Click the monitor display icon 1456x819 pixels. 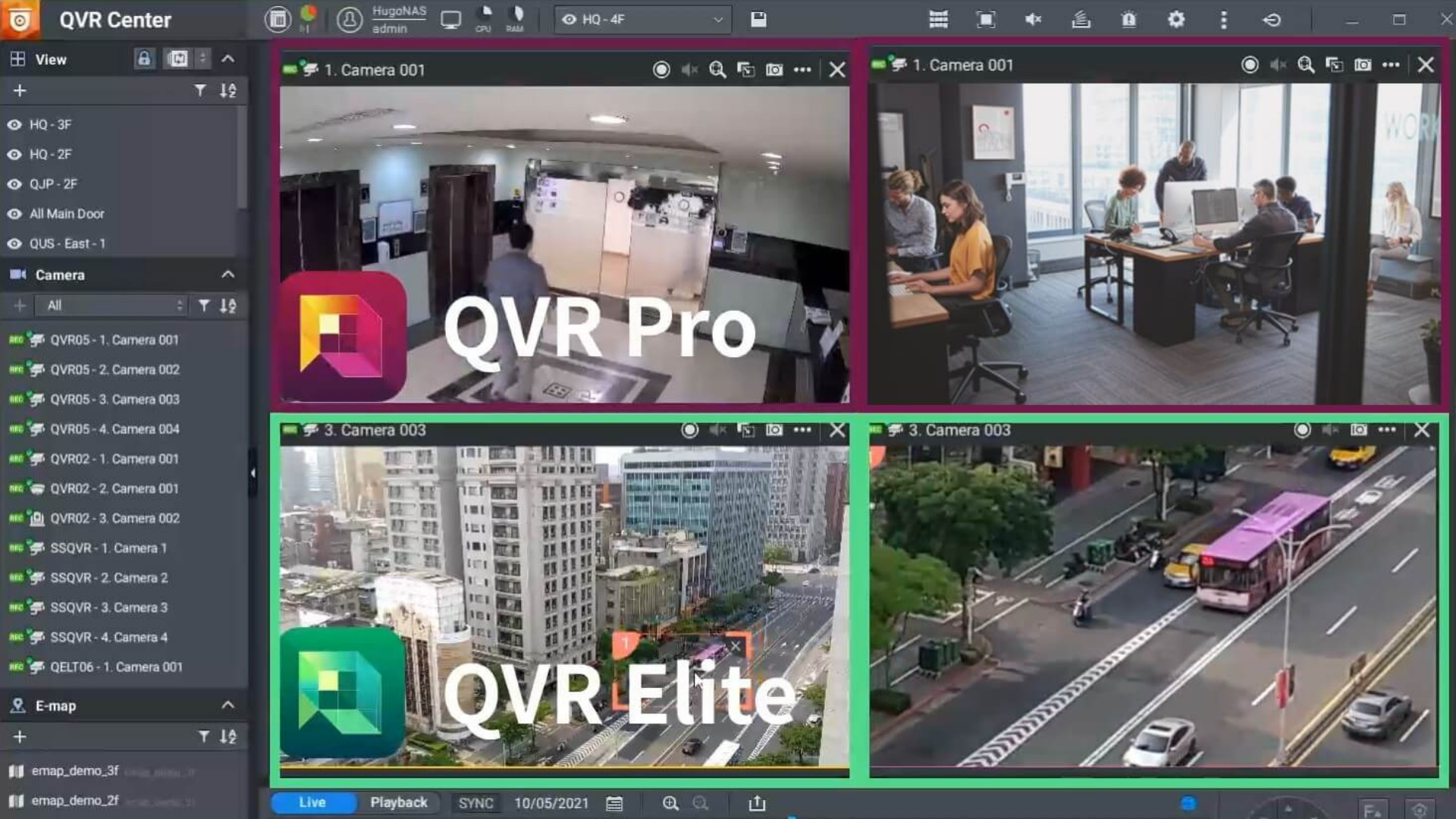(451, 20)
